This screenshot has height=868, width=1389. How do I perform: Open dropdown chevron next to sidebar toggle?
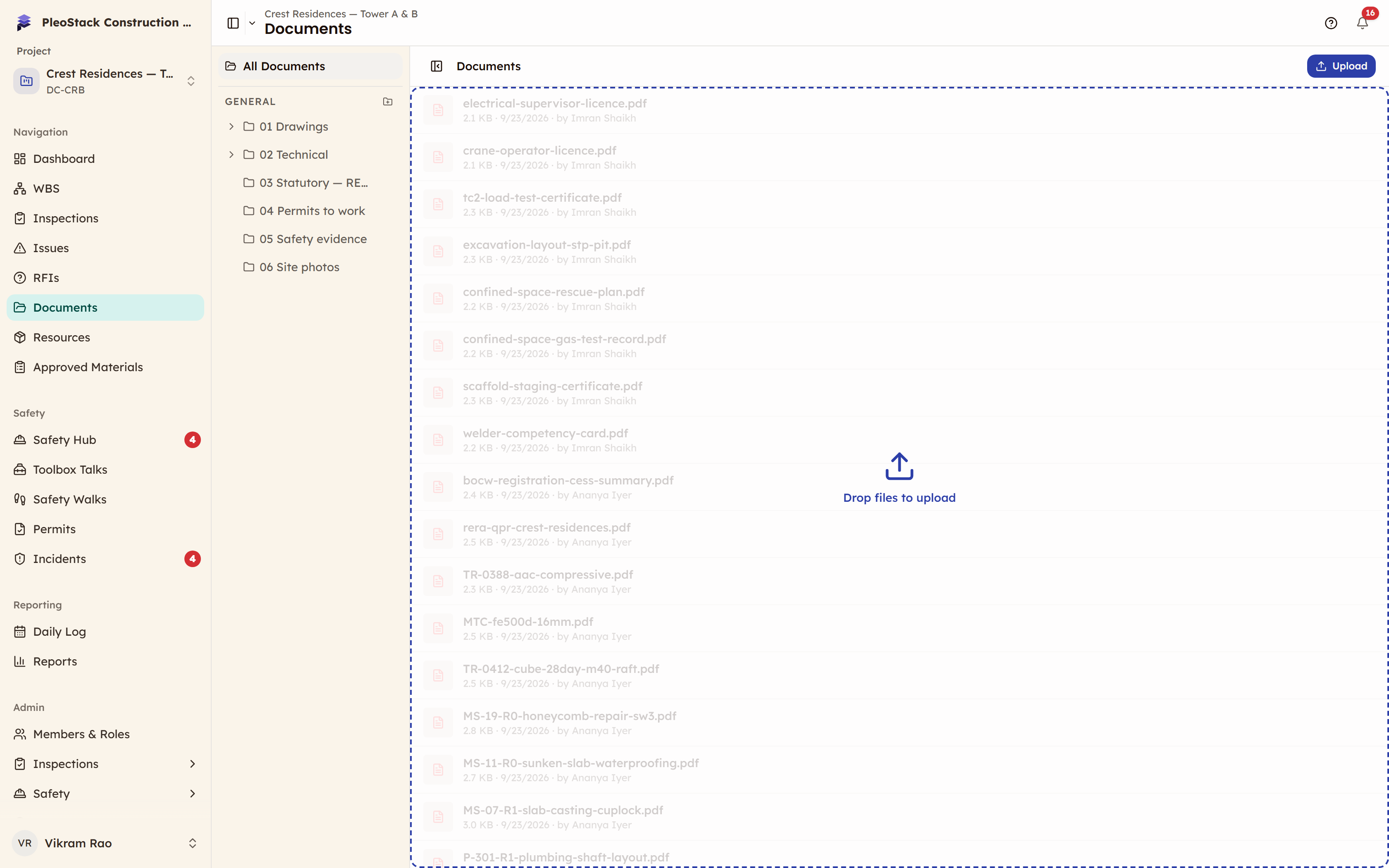click(x=252, y=23)
